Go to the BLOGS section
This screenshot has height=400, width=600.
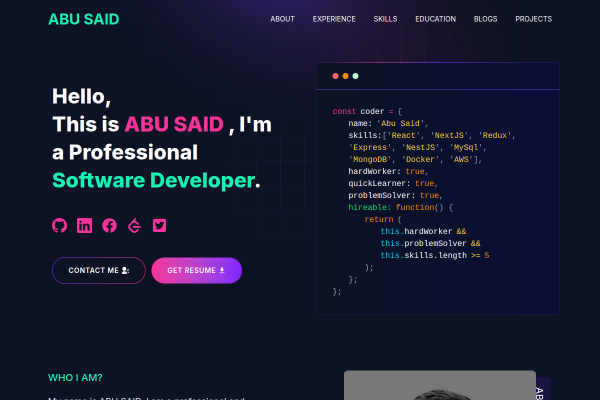(x=486, y=19)
